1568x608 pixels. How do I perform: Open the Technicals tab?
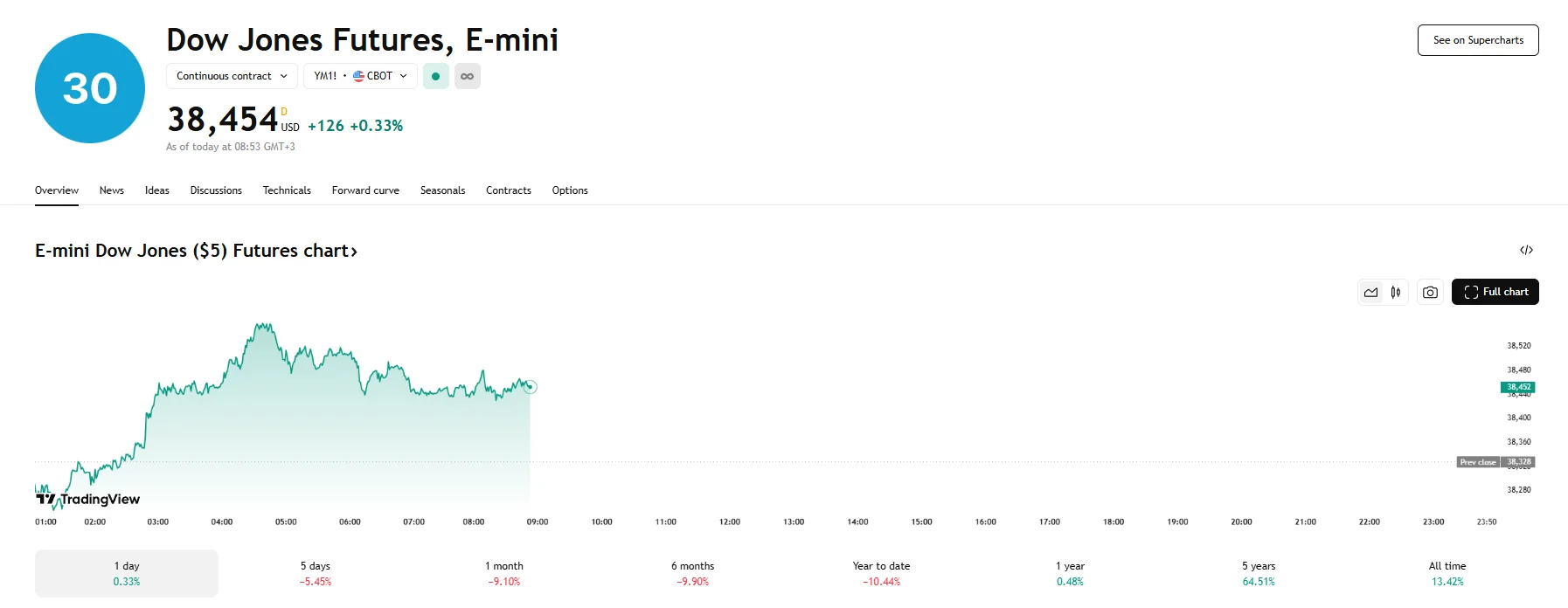[x=287, y=190]
